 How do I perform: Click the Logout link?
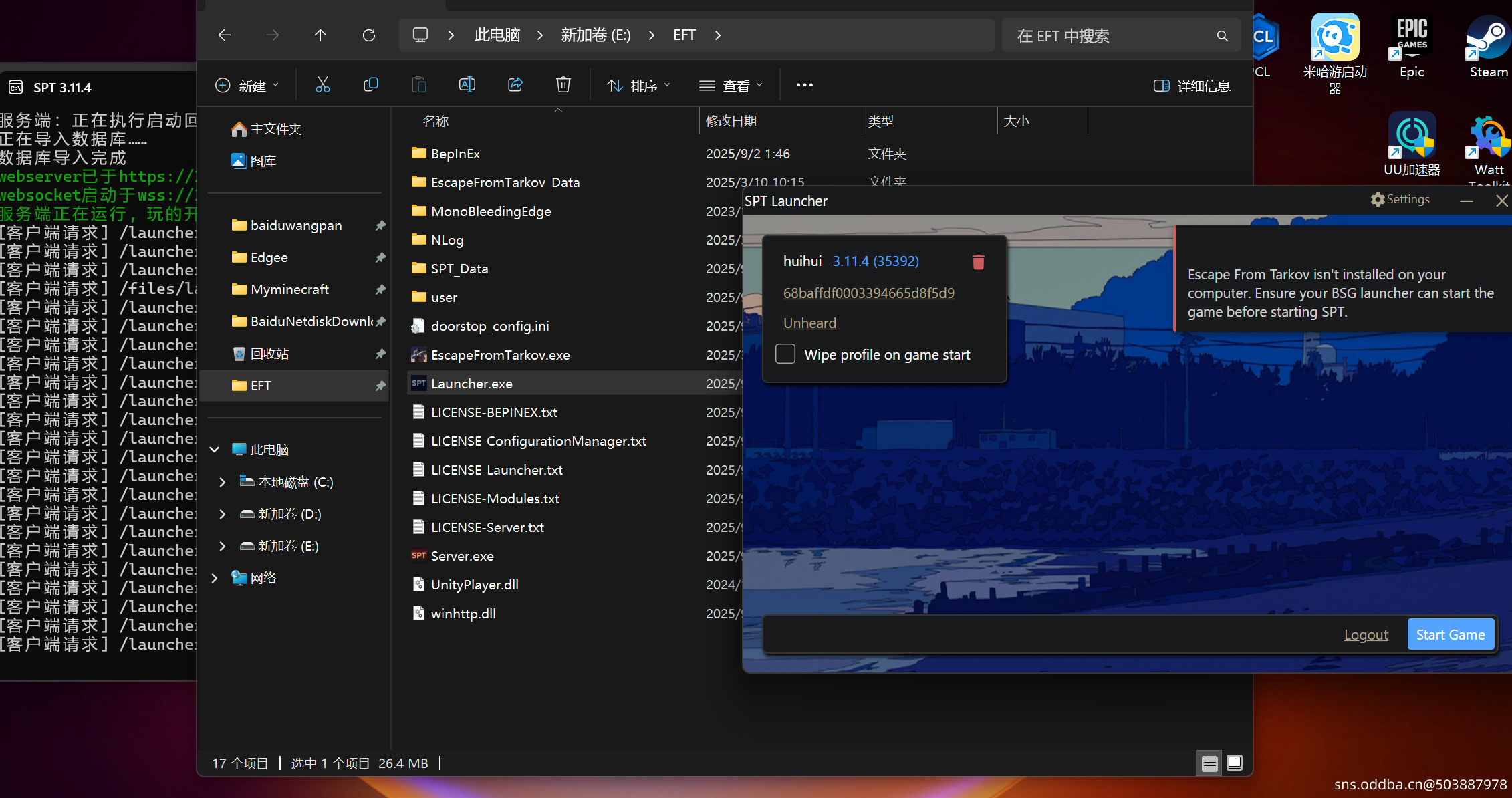[1366, 635]
